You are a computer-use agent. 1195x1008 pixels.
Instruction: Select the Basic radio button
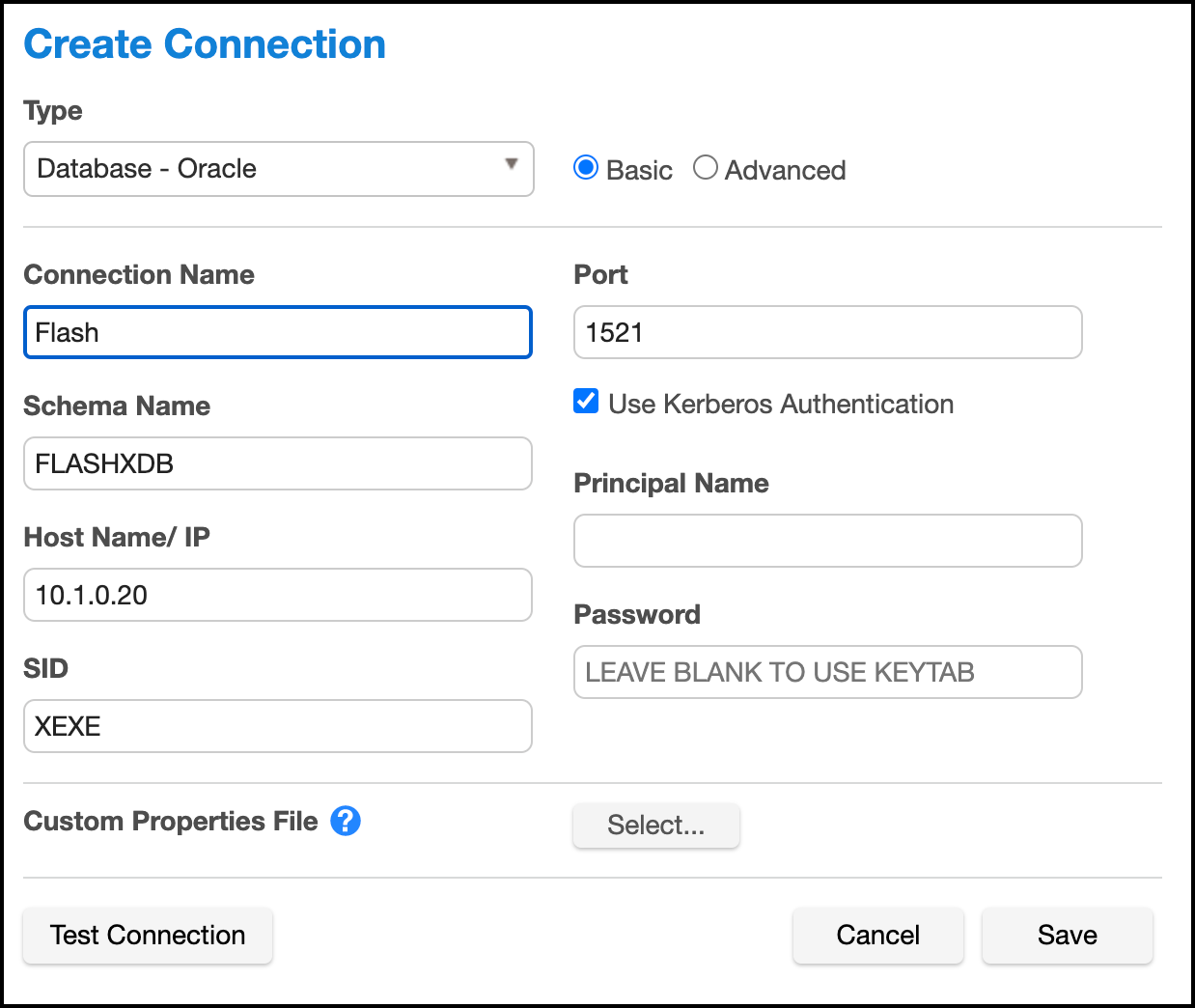tap(586, 168)
